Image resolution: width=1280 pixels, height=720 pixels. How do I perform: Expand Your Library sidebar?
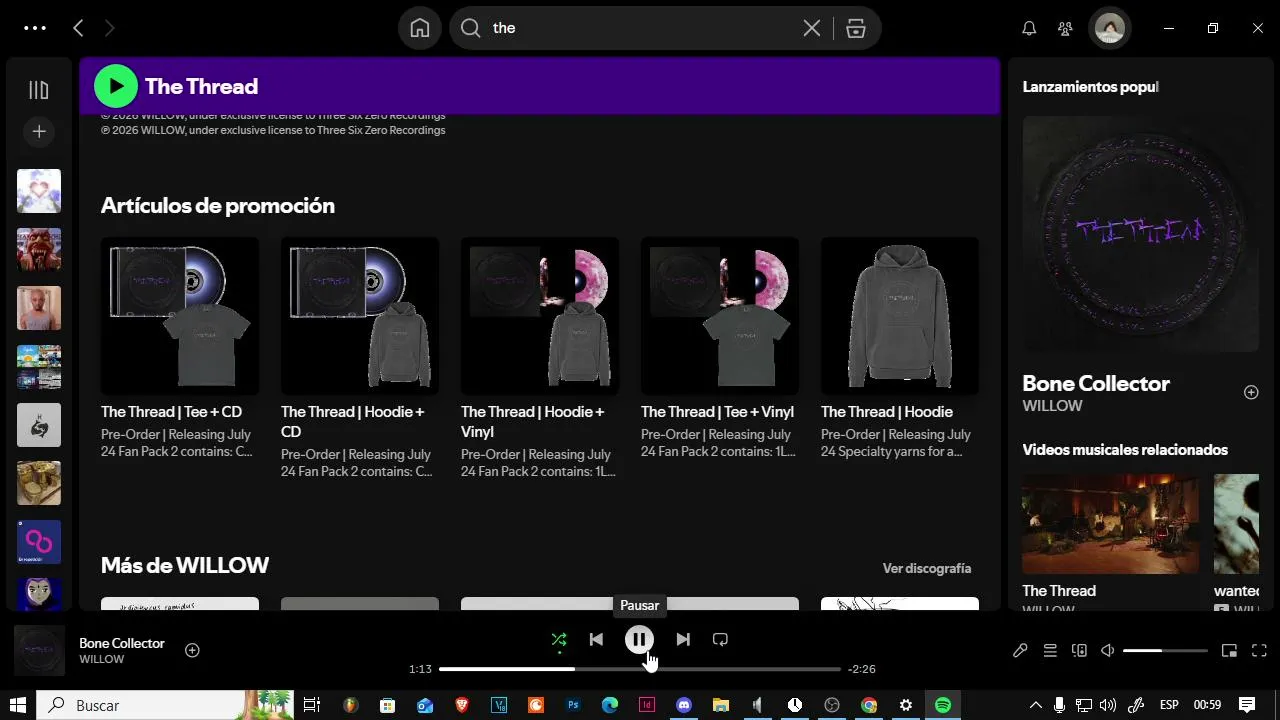[39, 90]
